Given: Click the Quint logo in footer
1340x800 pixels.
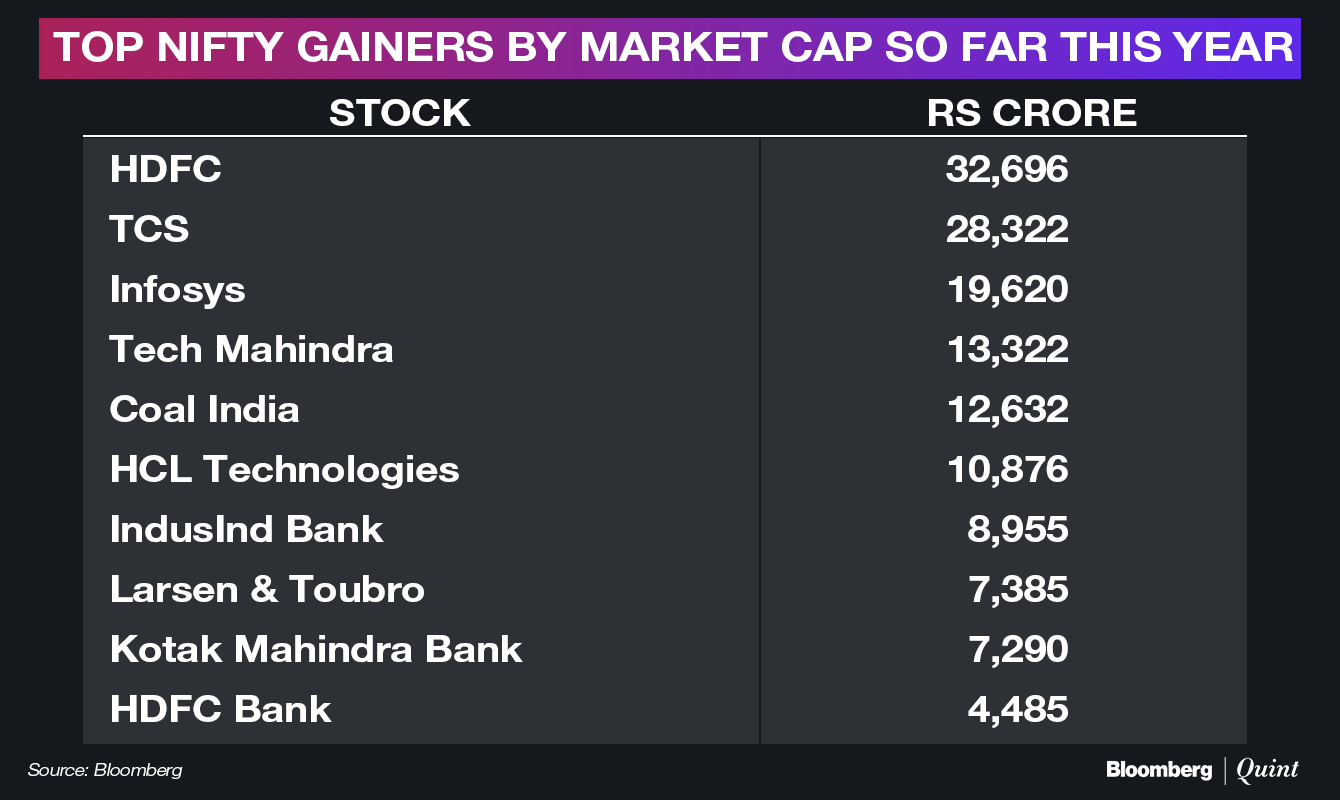Looking at the screenshot, I should click(1267, 769).
